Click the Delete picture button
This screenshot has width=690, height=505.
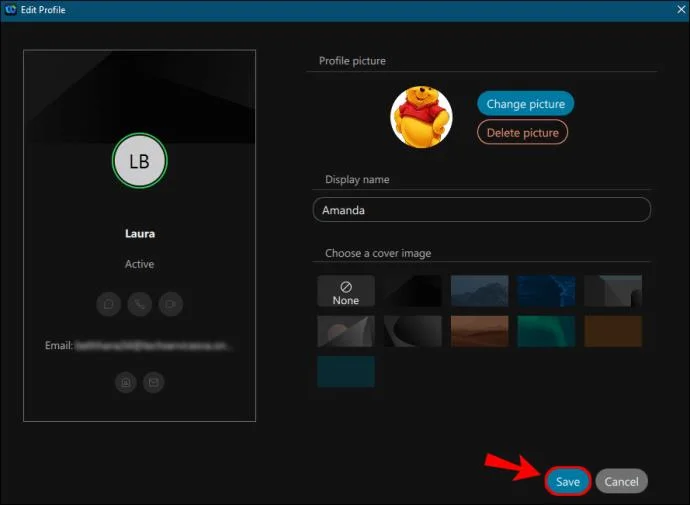point(522,132)
